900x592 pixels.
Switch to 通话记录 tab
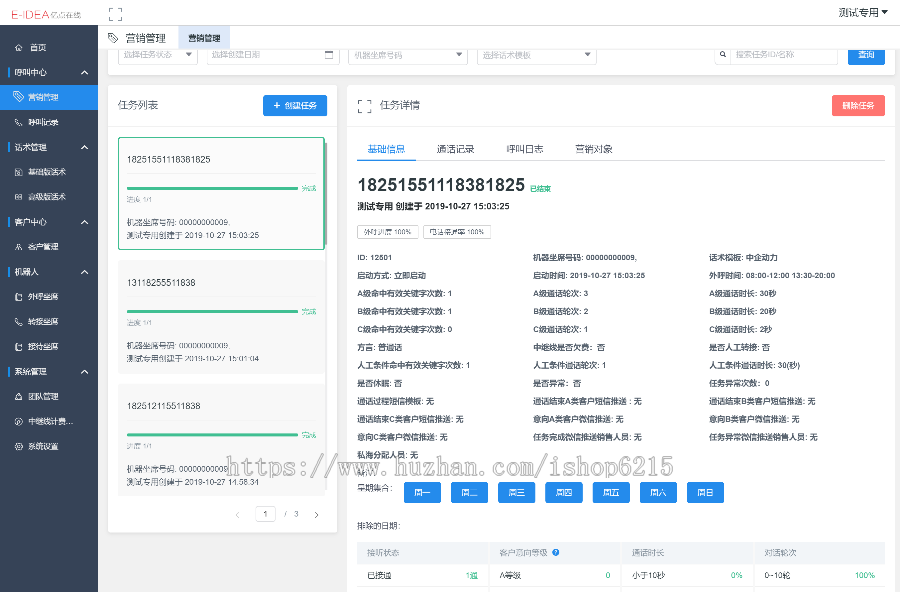tap(455, 149)
